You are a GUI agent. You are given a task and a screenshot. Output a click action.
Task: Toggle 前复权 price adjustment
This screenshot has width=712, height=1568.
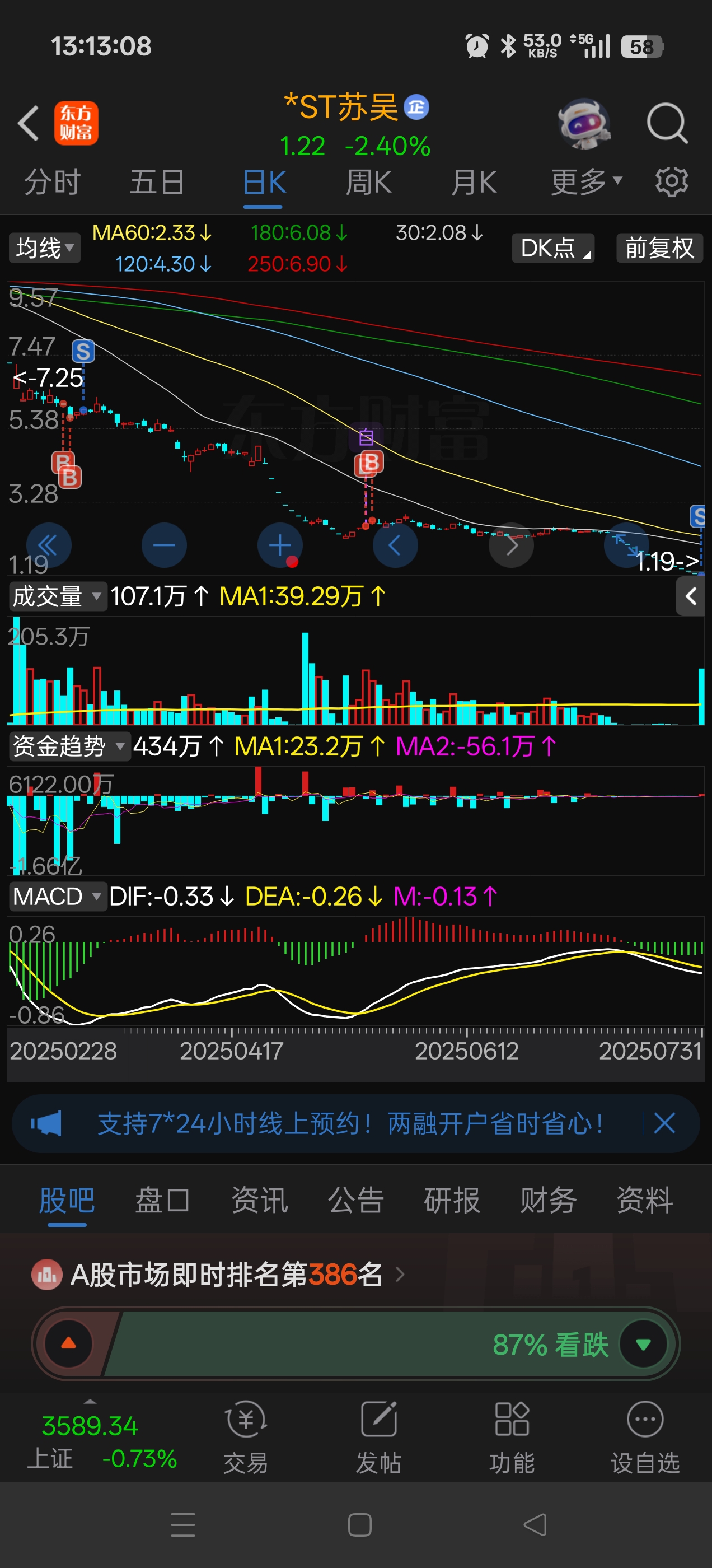click(x=660, y=248)
